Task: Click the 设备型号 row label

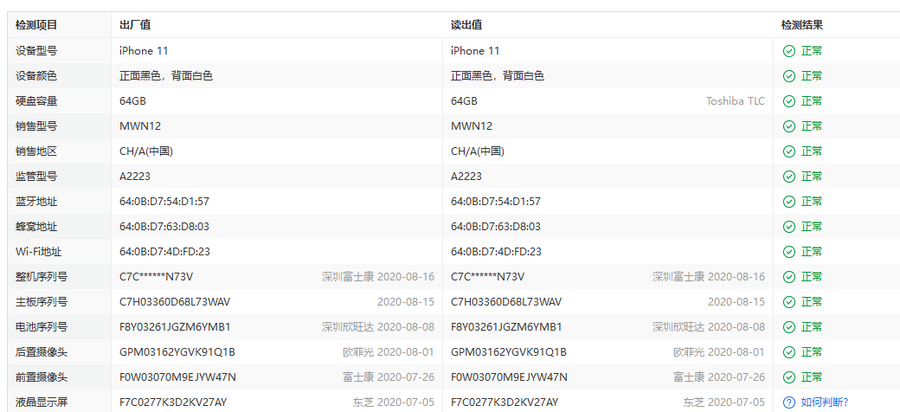Action: [36, 51]
